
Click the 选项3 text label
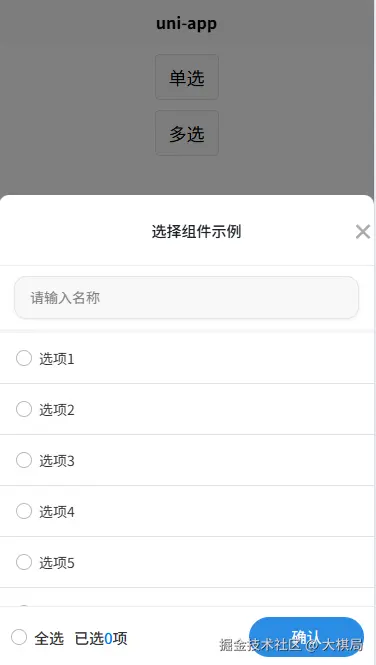(x=57, y=461)
